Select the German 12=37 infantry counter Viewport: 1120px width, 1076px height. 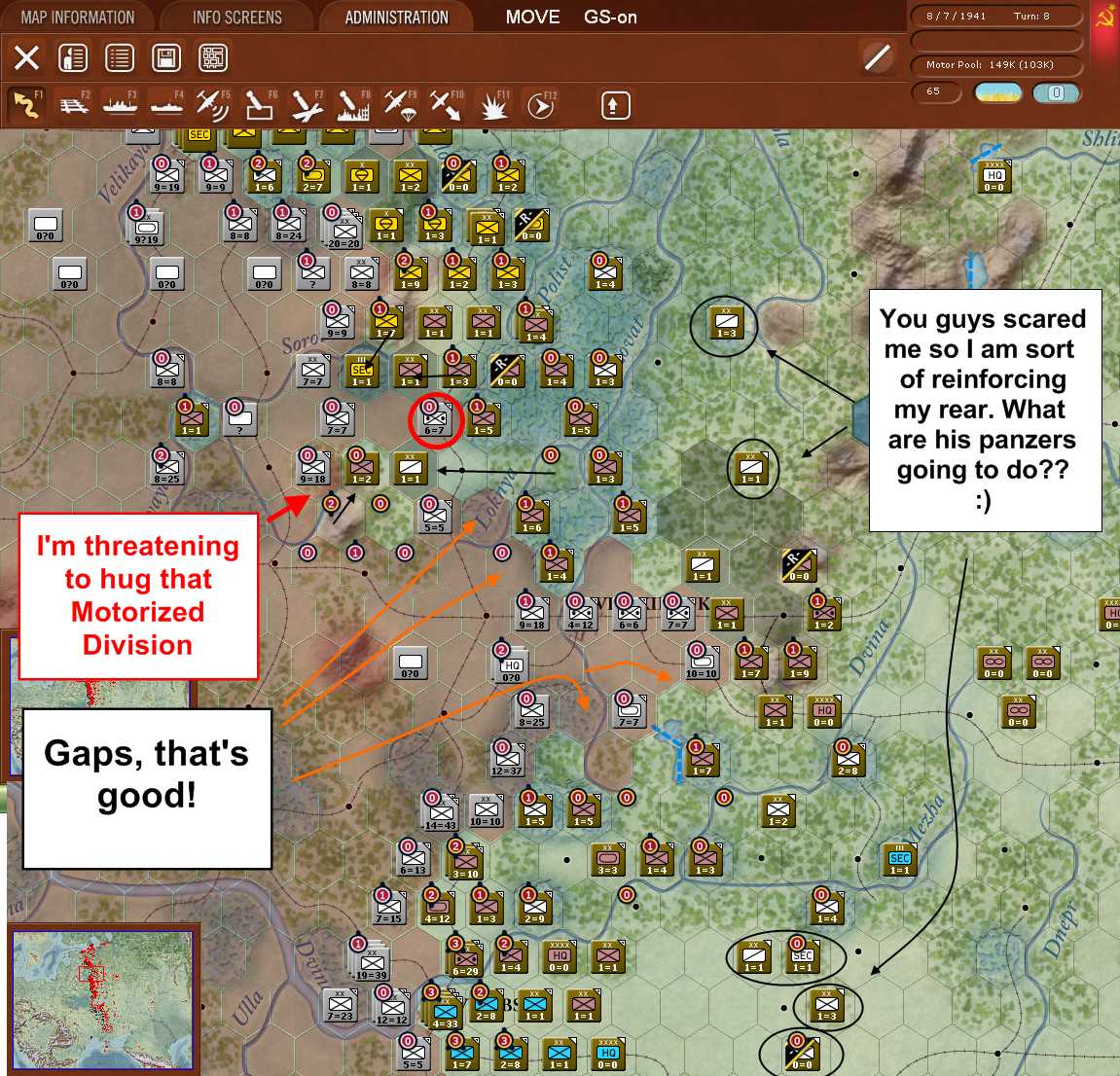[507, 759]
